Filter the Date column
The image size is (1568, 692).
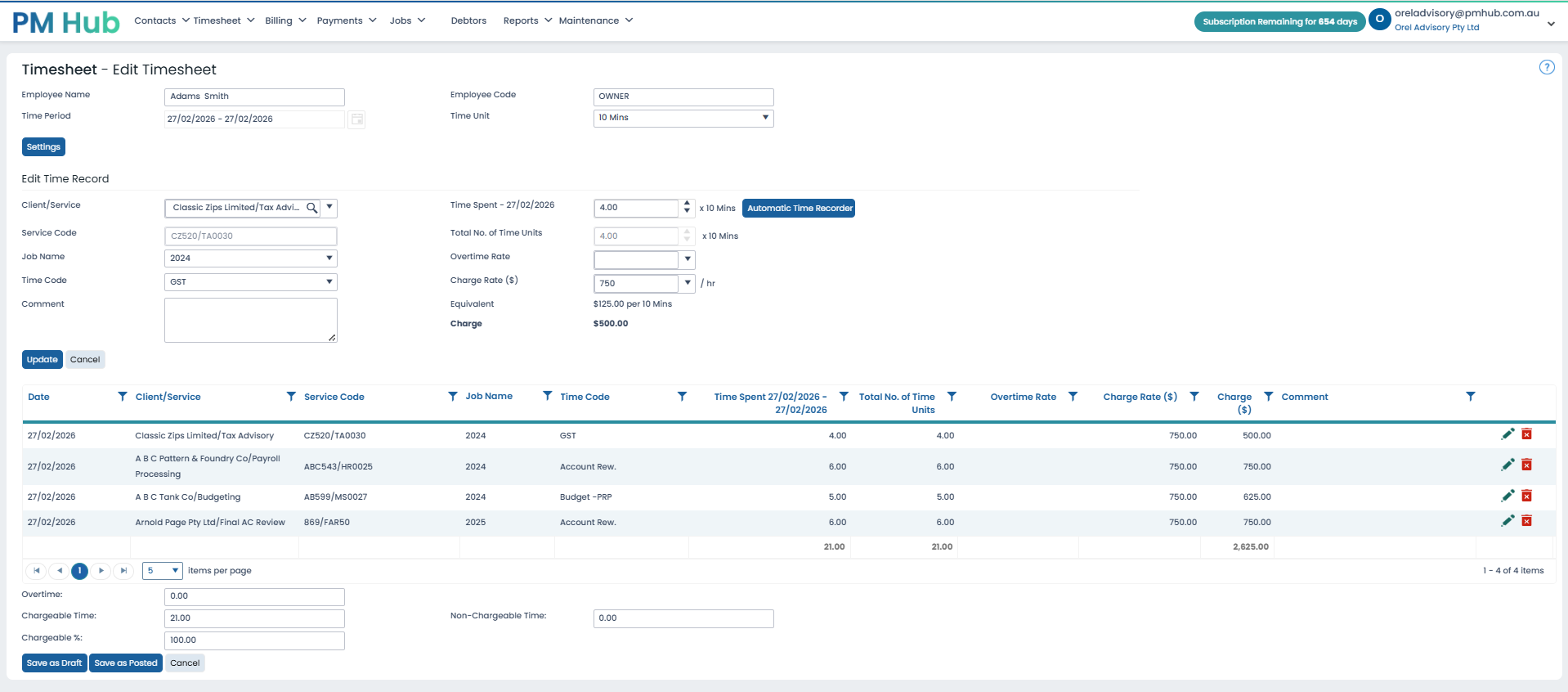pos(123,397)
